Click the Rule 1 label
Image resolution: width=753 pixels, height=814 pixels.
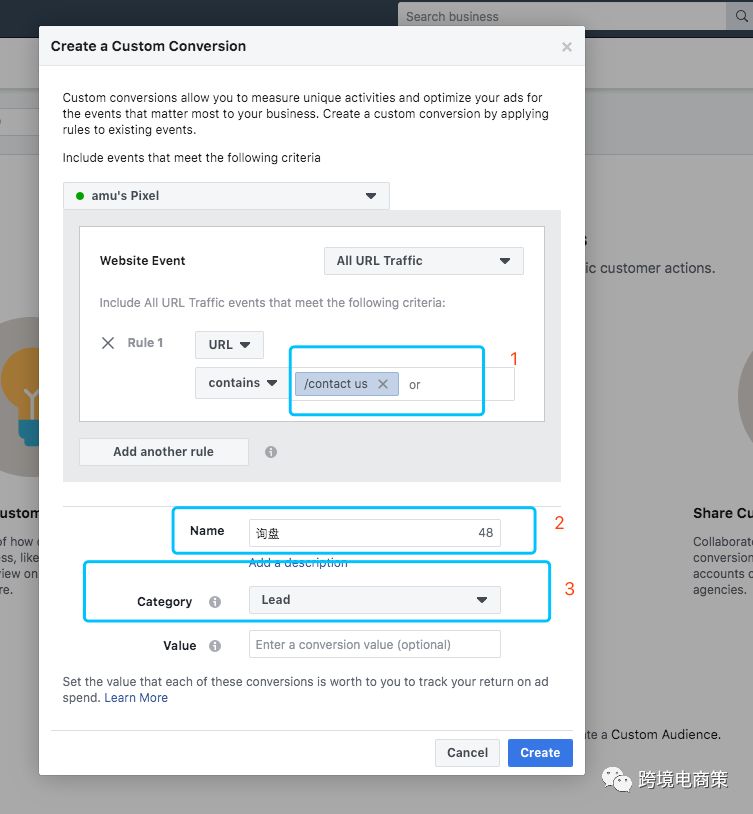pos(145,343)
